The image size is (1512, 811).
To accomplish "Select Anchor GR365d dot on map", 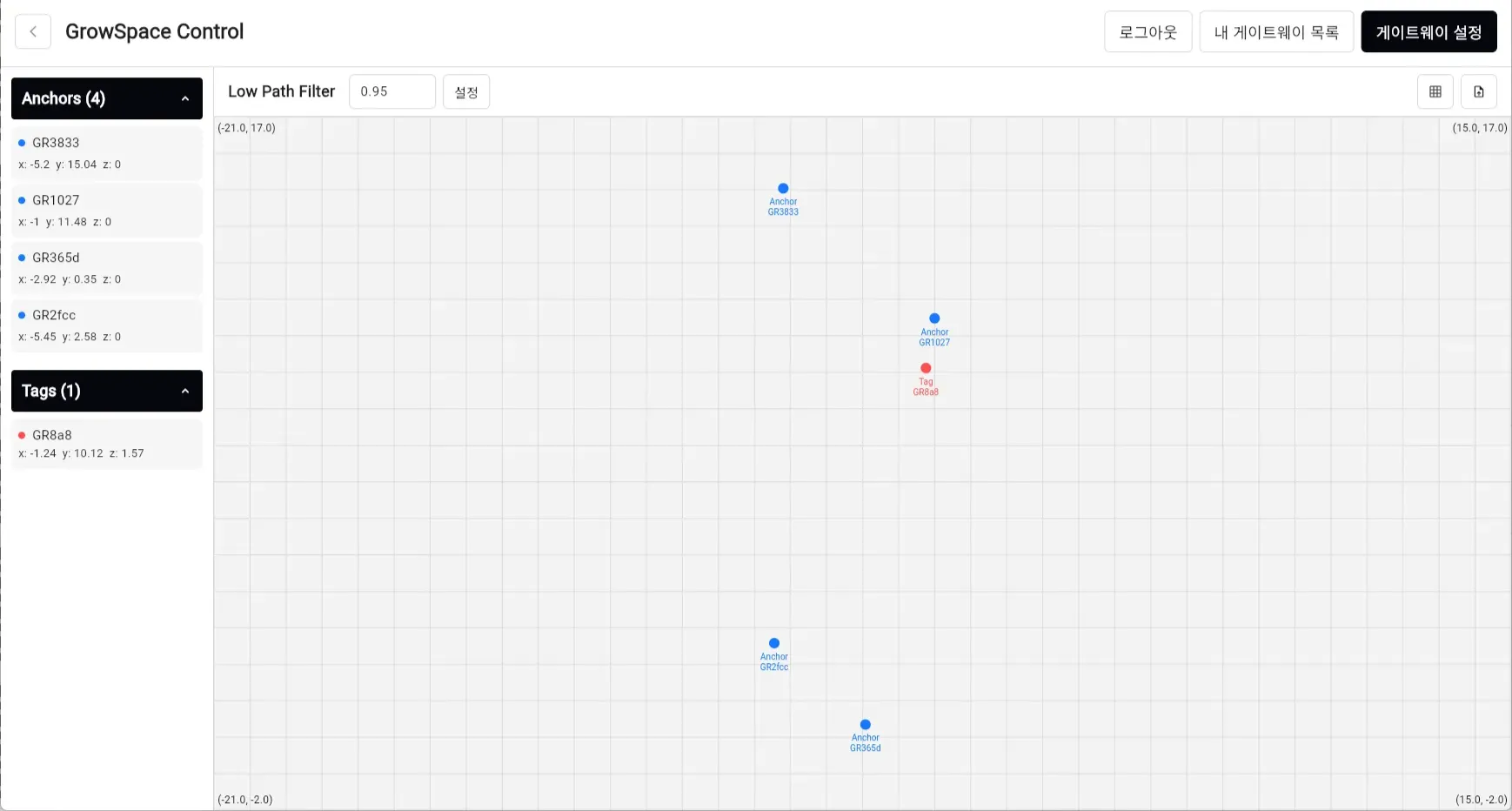I will (x=866, y=725).
